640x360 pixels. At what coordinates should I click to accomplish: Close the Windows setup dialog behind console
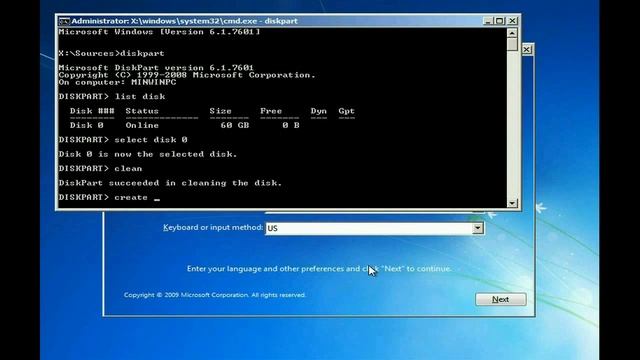pos(527,50)
